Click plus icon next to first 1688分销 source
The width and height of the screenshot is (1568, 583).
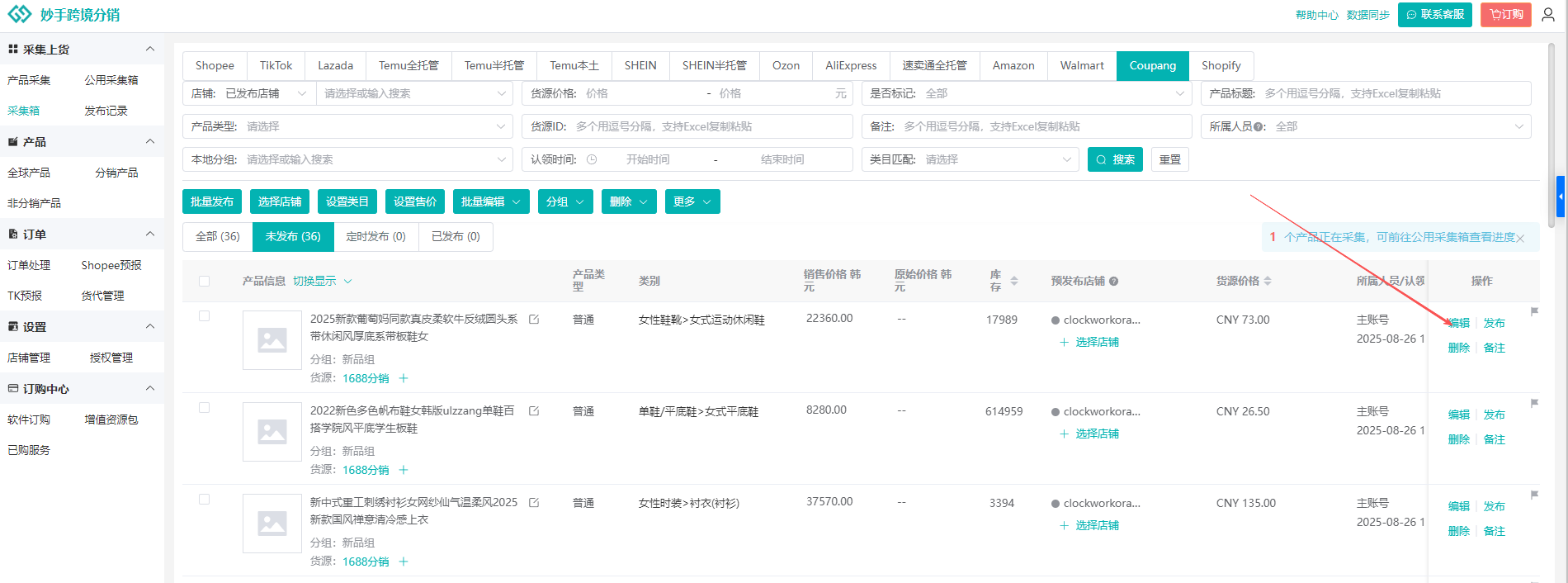point(404,378)
